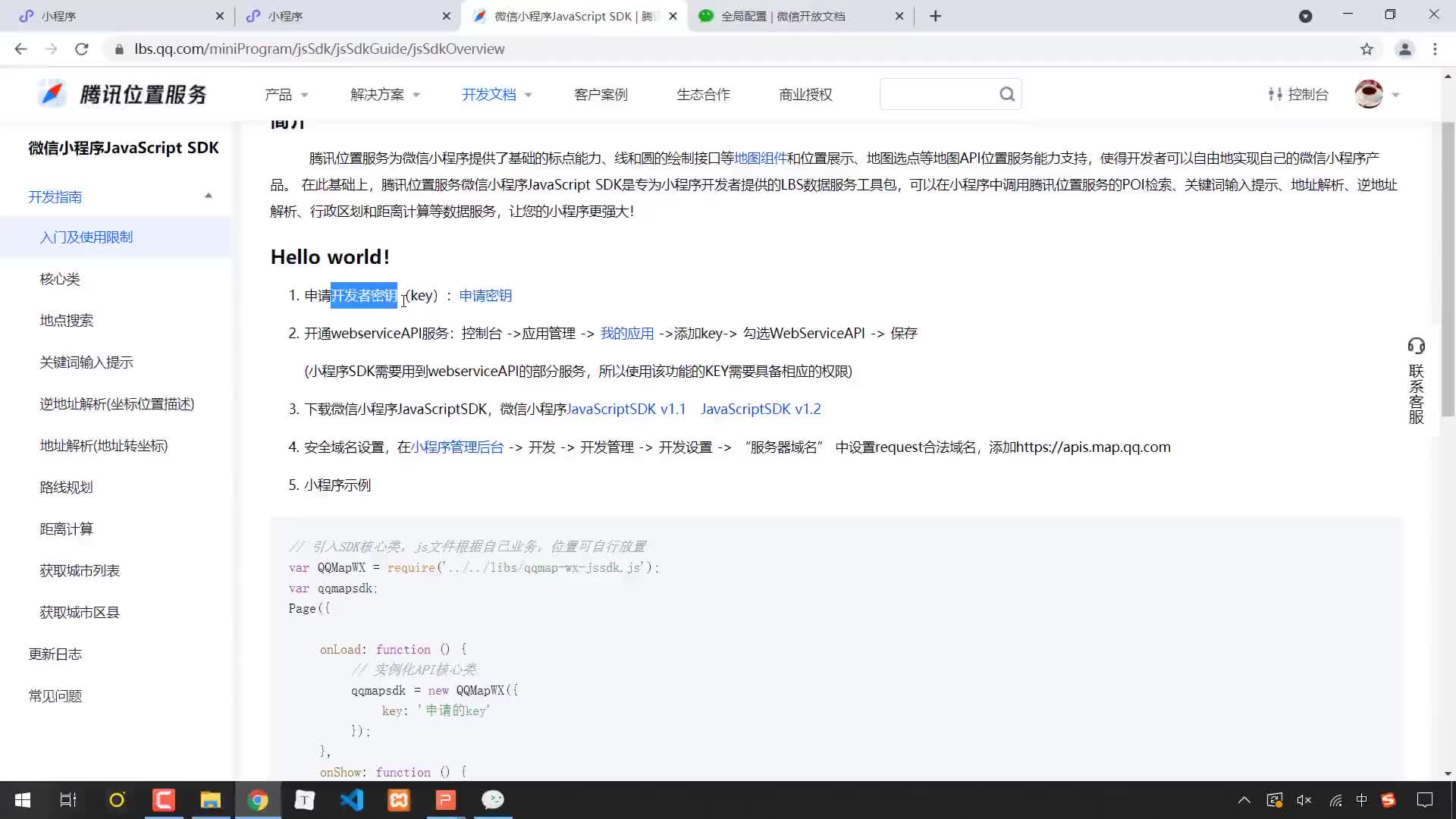Open a new browser tab
The width and height of the screenshot is (1456, 819).
935,16
